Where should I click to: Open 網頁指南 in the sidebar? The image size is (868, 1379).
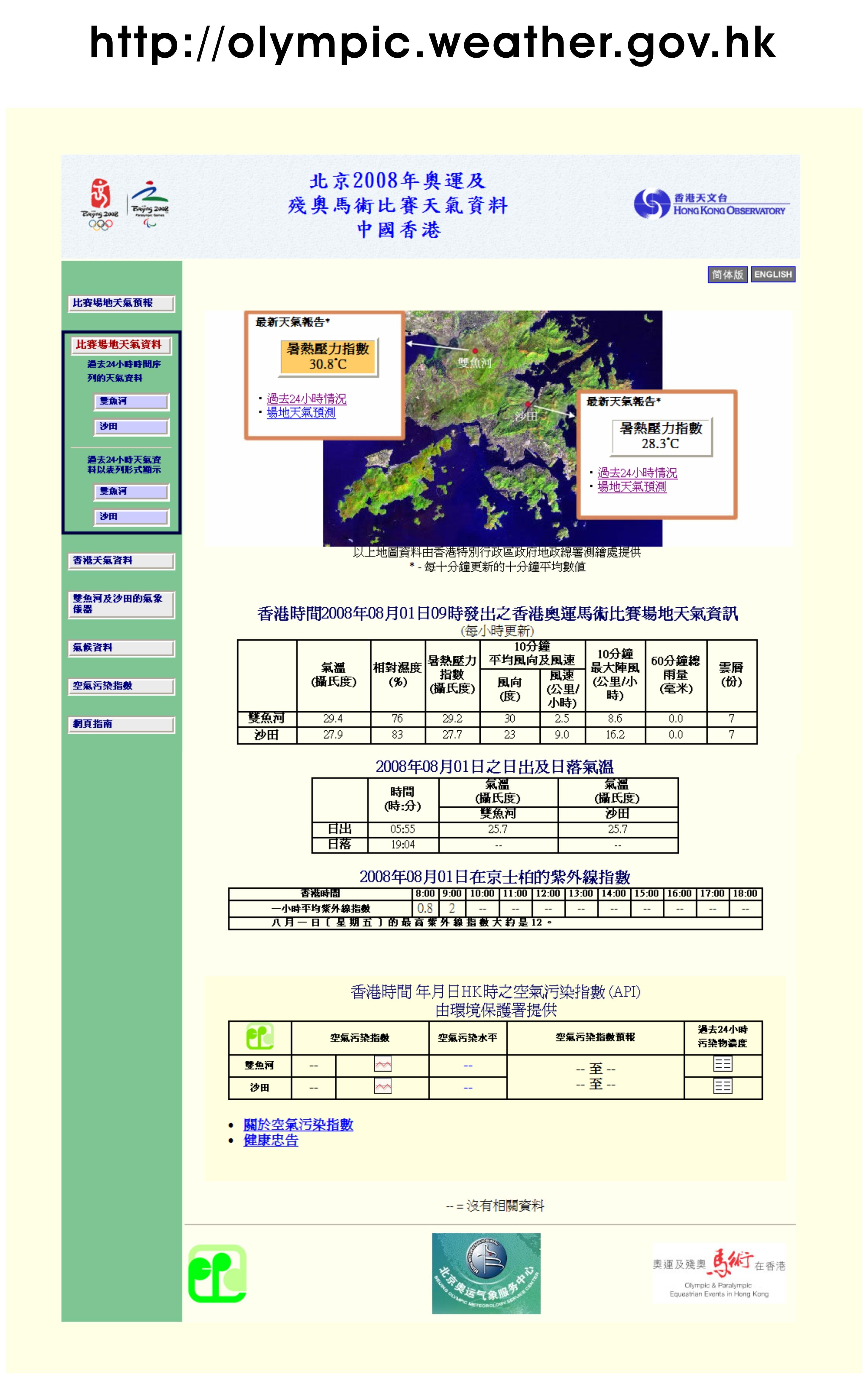coord(121,725)
